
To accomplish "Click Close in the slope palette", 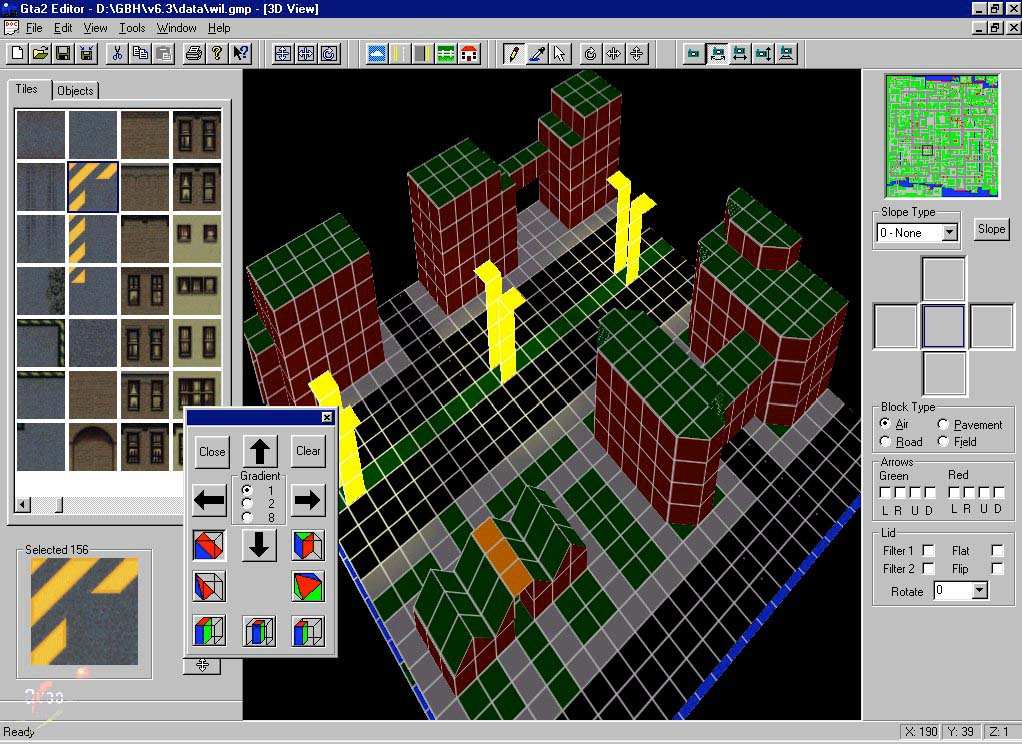I will tap(212, 451).
